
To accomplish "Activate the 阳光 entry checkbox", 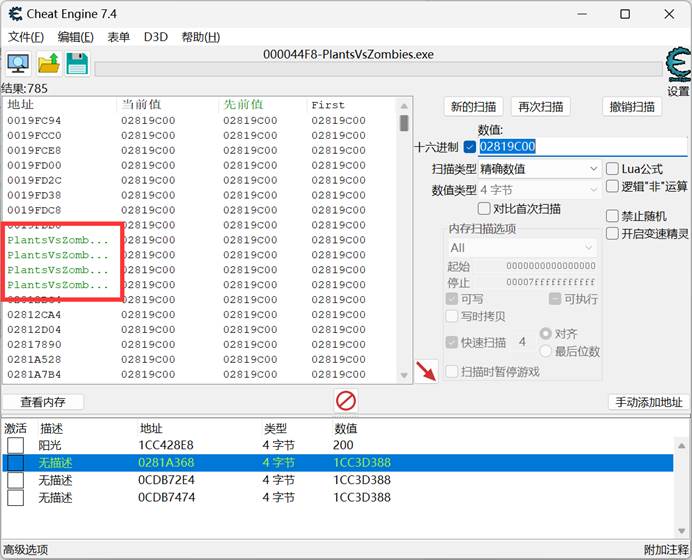I will (x=15, y=445).
